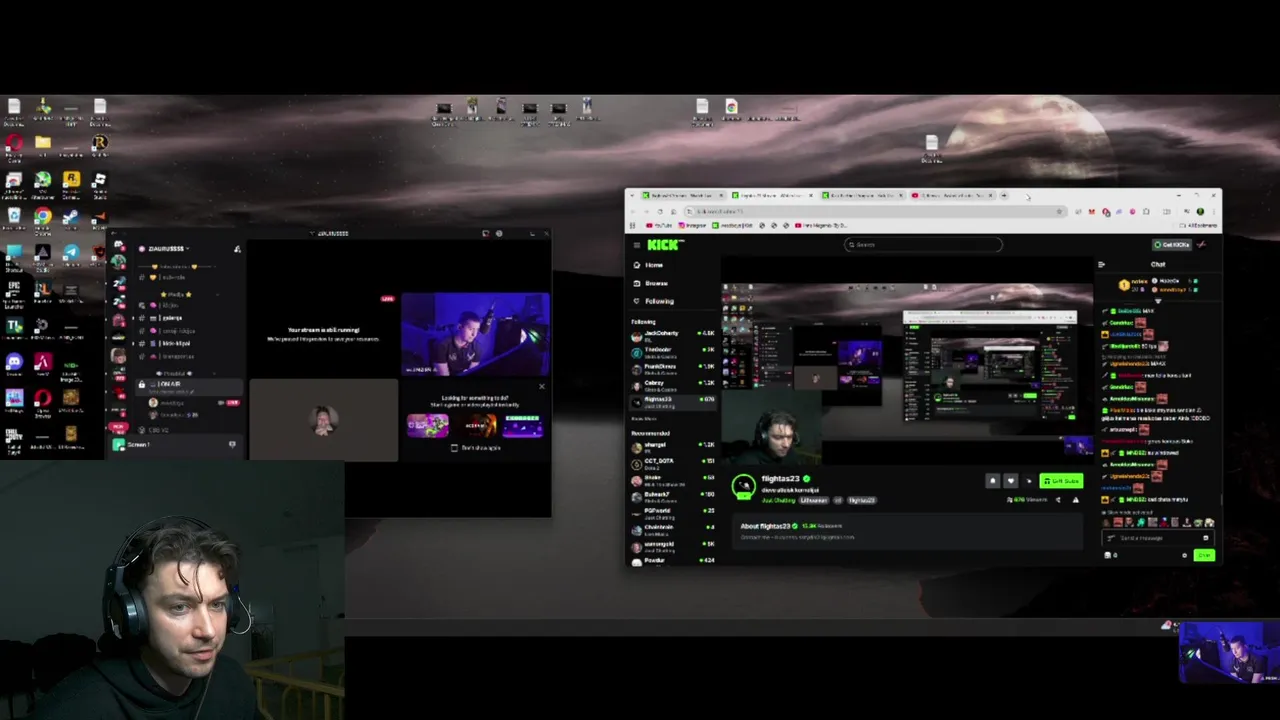The height and width of the screenshot is (720, 1280).
Task: Open the Kick hamburger sidebar menu
Action: tap(637, 245)
